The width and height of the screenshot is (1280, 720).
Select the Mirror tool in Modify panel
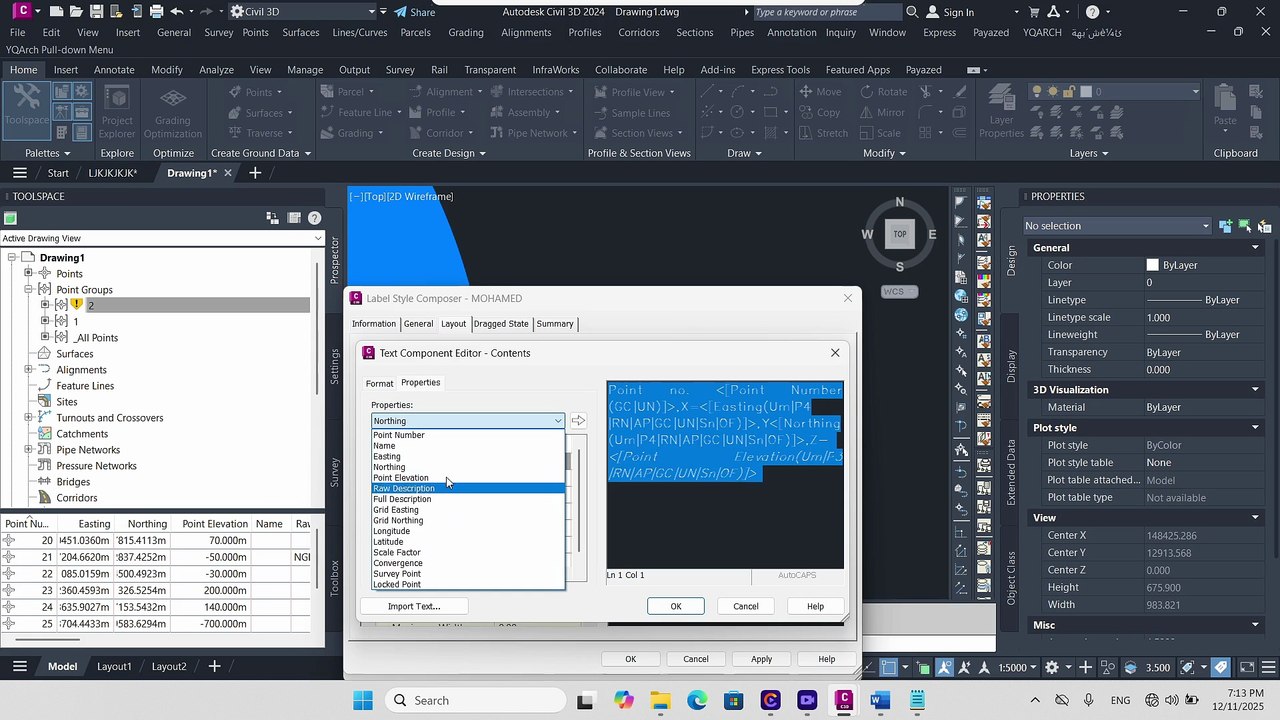tap(881, 112)
